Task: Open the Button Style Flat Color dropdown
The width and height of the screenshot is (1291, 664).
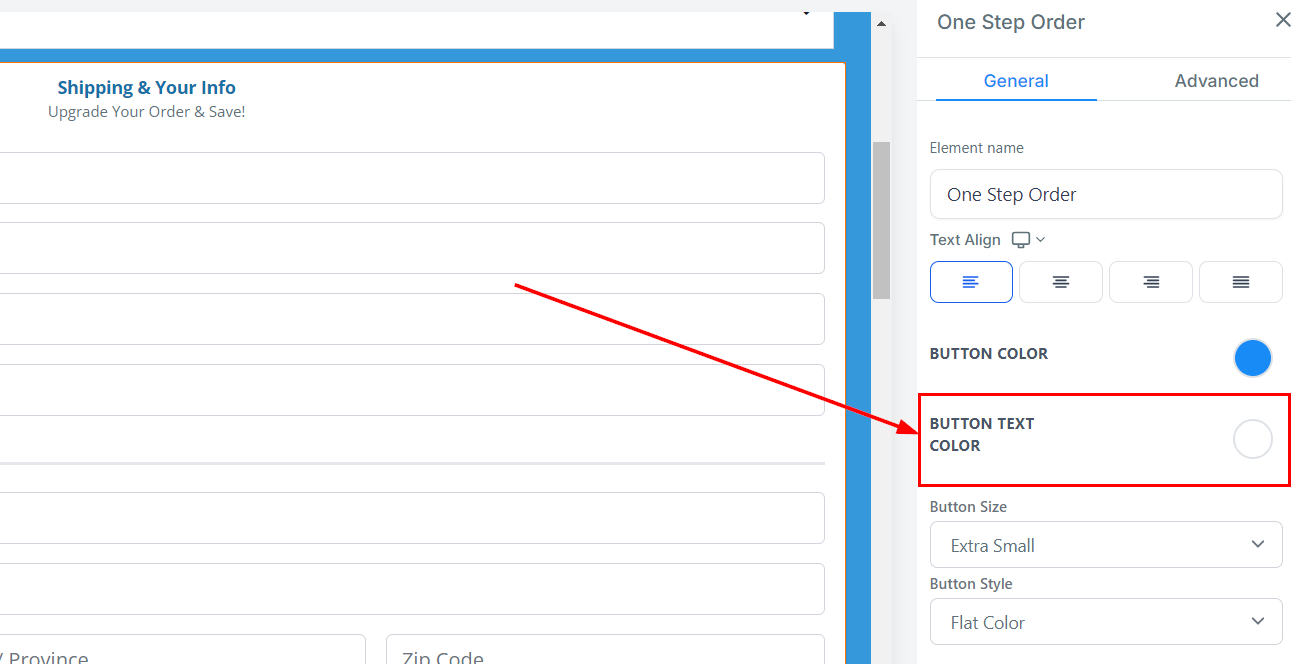Action: pyautogui.click(x=1105, y=622)
